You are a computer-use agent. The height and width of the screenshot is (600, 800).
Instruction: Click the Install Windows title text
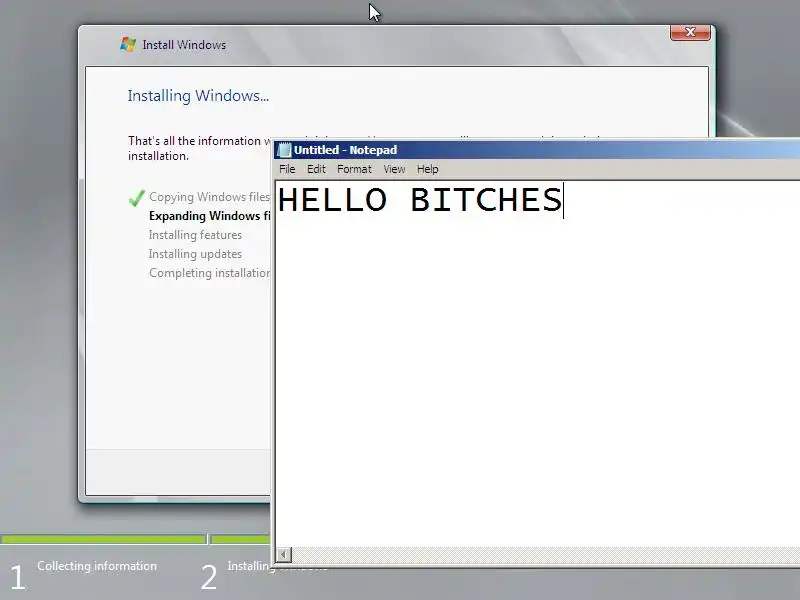pos(184,45)
